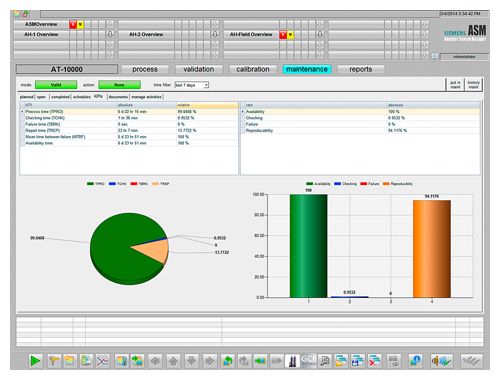500x380 pixels.
Task: Select the Availability time row
Action: [129, 143]
